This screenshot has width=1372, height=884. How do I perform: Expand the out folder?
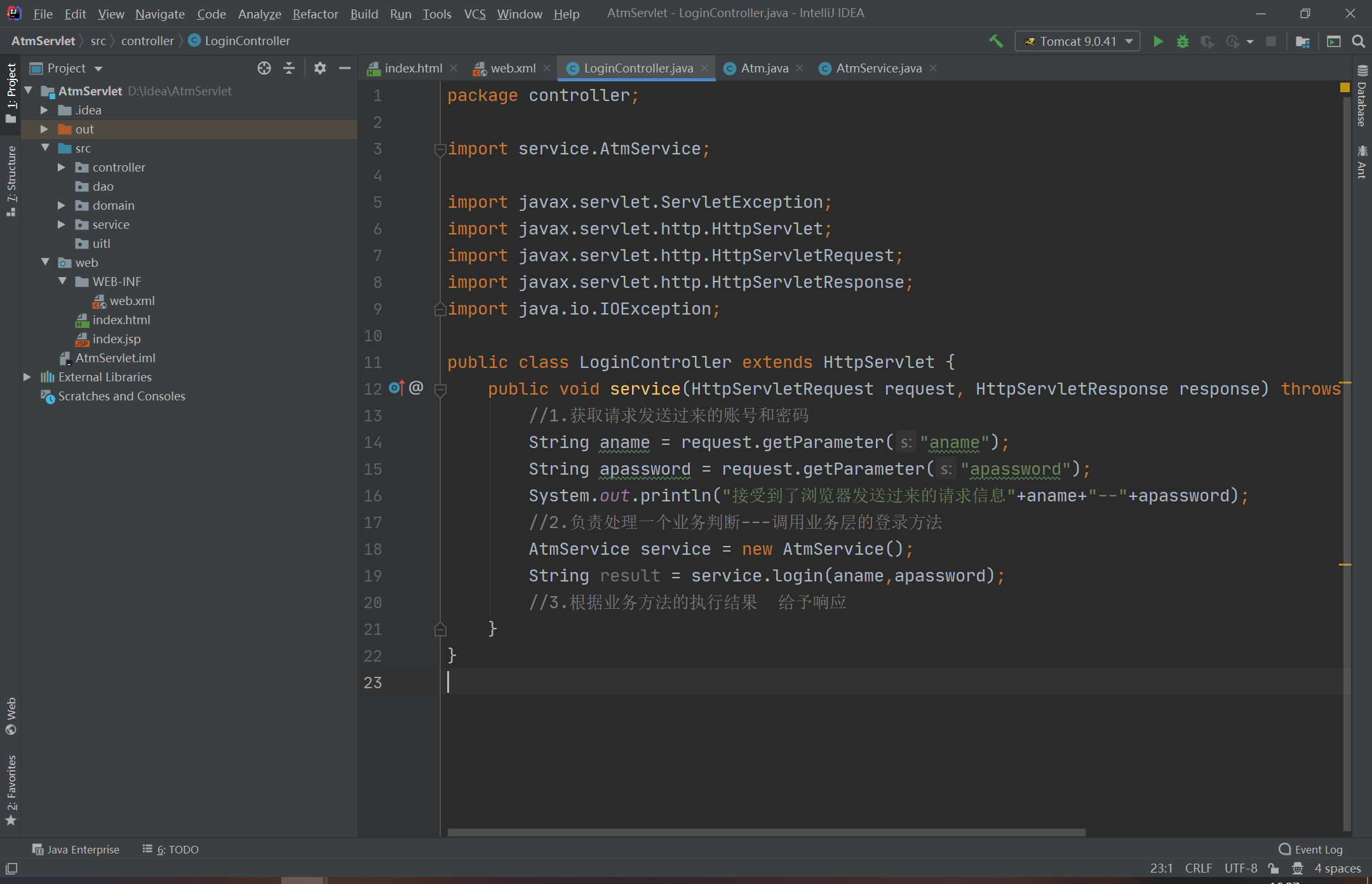(x=44, y=129)
